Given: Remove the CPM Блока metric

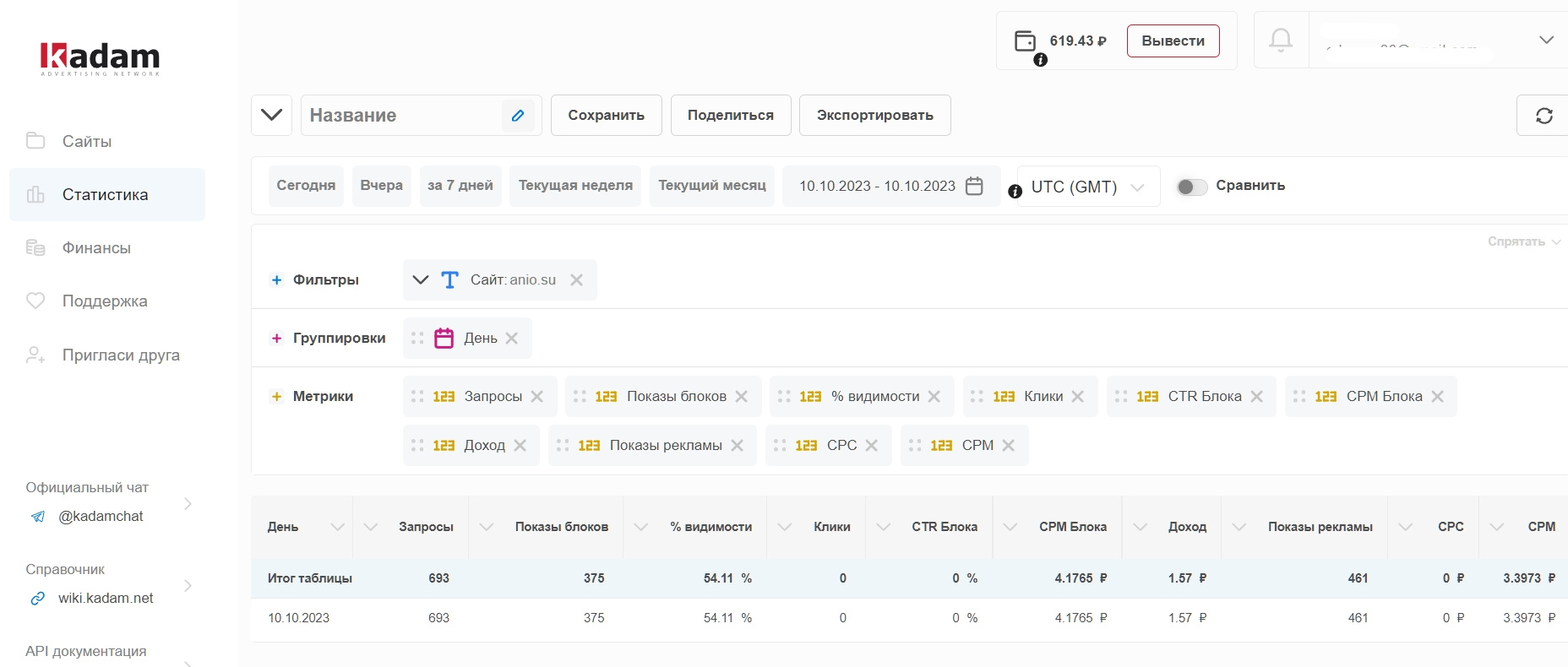Looking at the screenshot, I should pos(1438,396).
